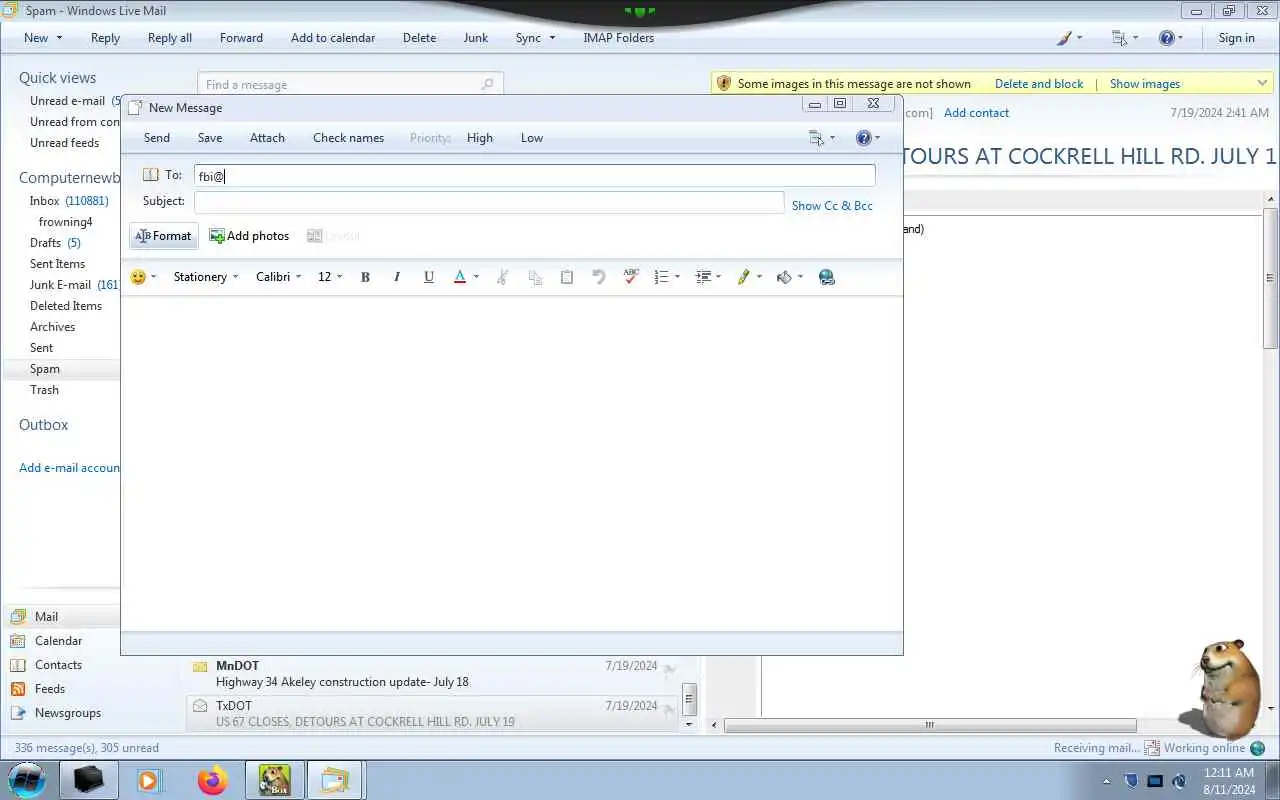Expand the images warning bar chevron
Image resolution: width=1280 pixels, height=800 pixels.
pos(1262,83)
